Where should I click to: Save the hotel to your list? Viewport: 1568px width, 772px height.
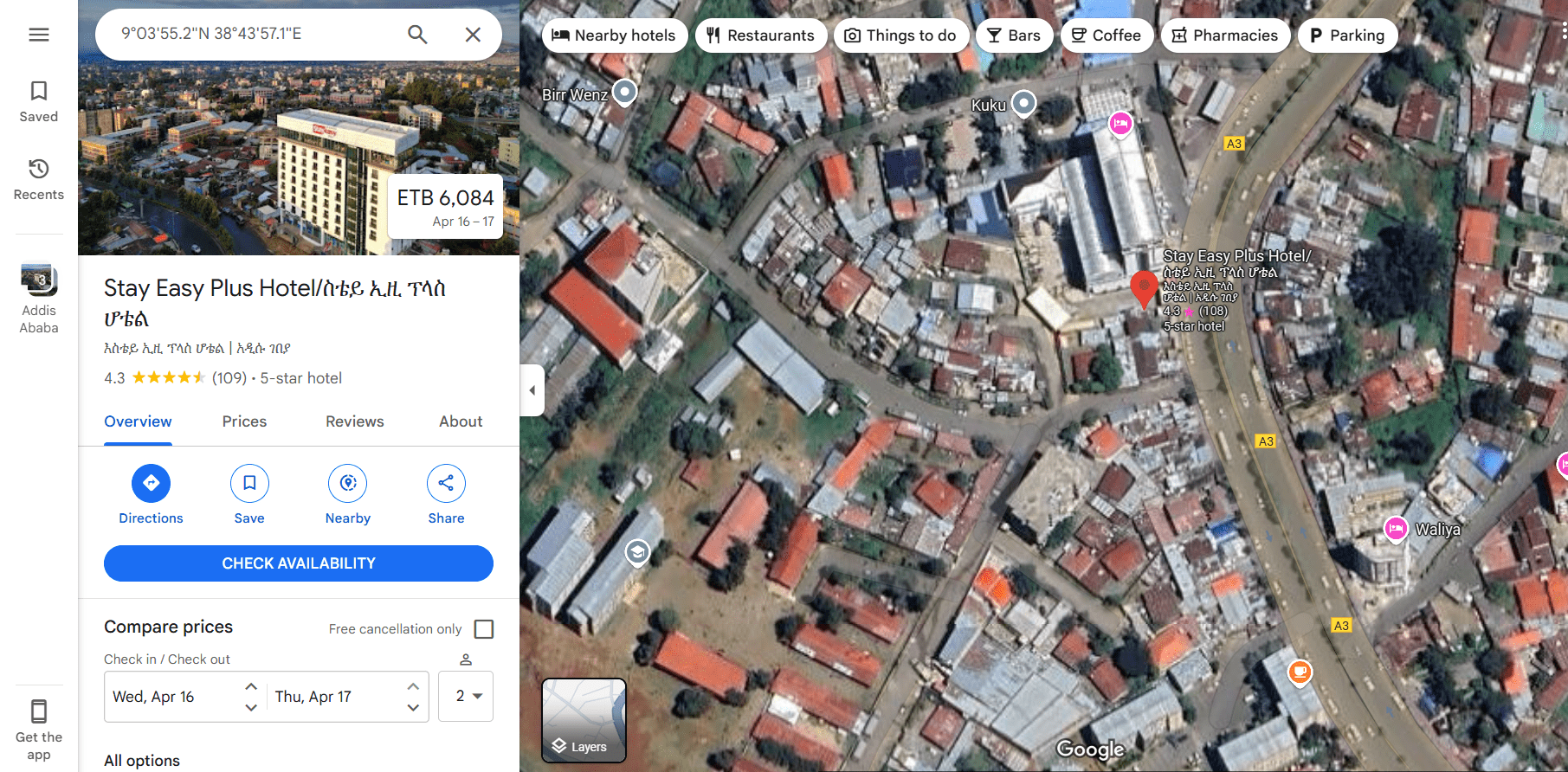(249, 494)
